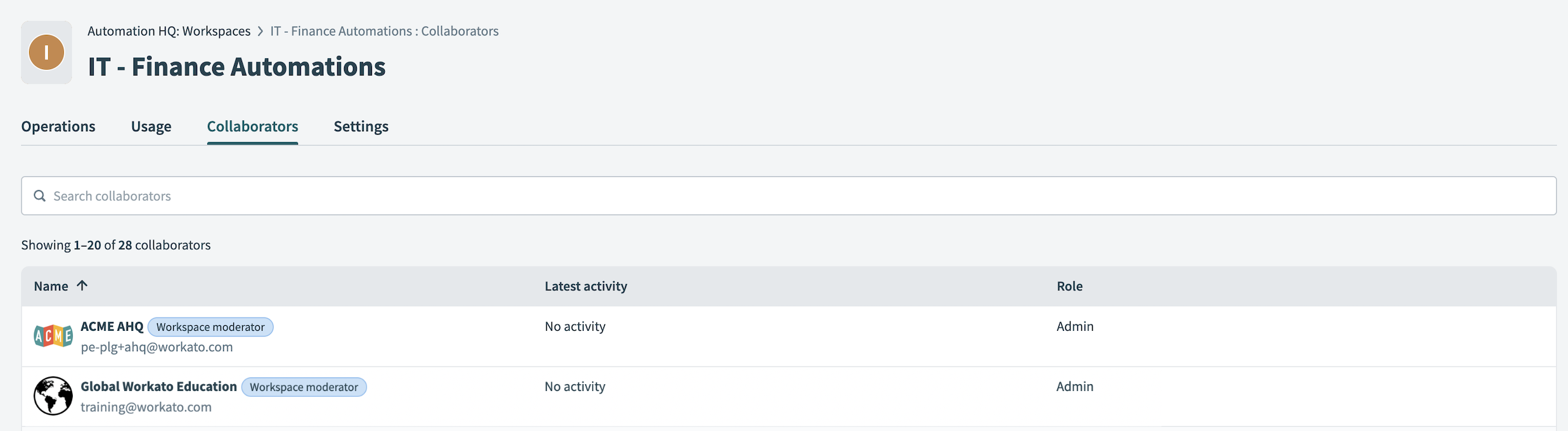
Task: Open the Operations tab
Action: pyautogui.click(x=58, y=126)
